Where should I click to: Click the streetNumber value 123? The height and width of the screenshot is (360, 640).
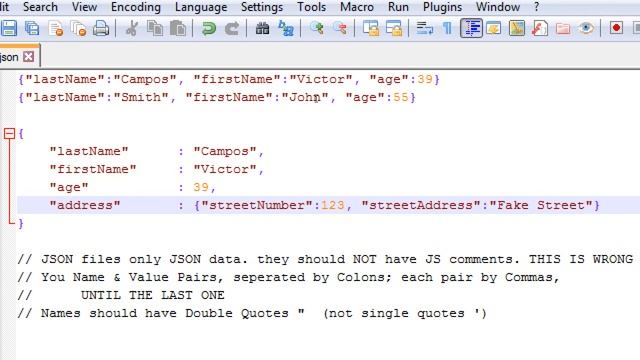tap(332, 205)
